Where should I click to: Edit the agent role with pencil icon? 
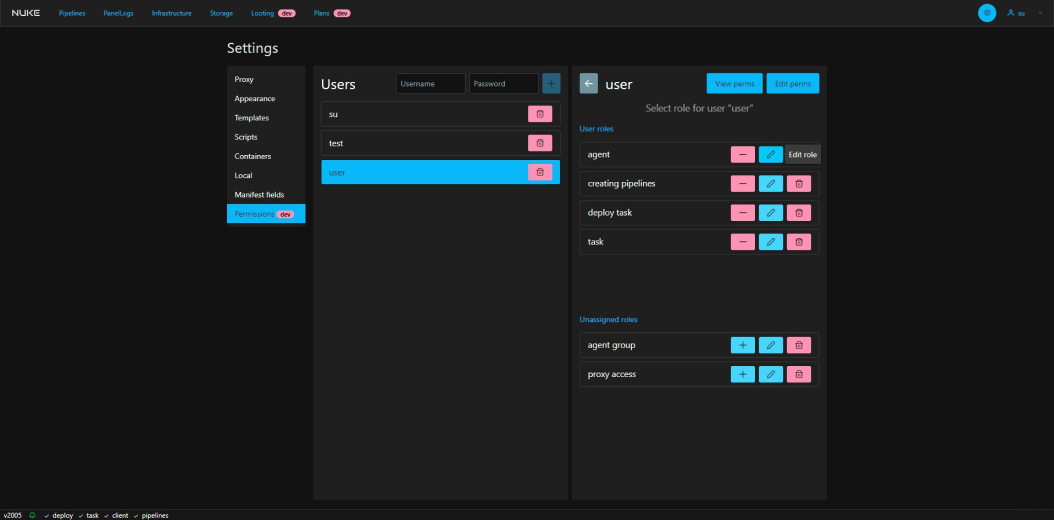click(771, 155)
